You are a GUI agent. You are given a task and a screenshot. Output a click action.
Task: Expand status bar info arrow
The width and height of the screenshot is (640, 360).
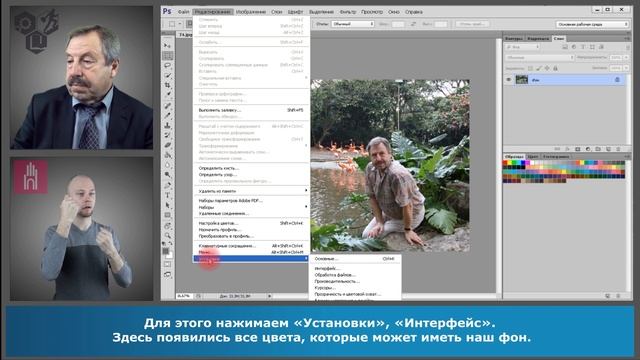click(269, 296)
